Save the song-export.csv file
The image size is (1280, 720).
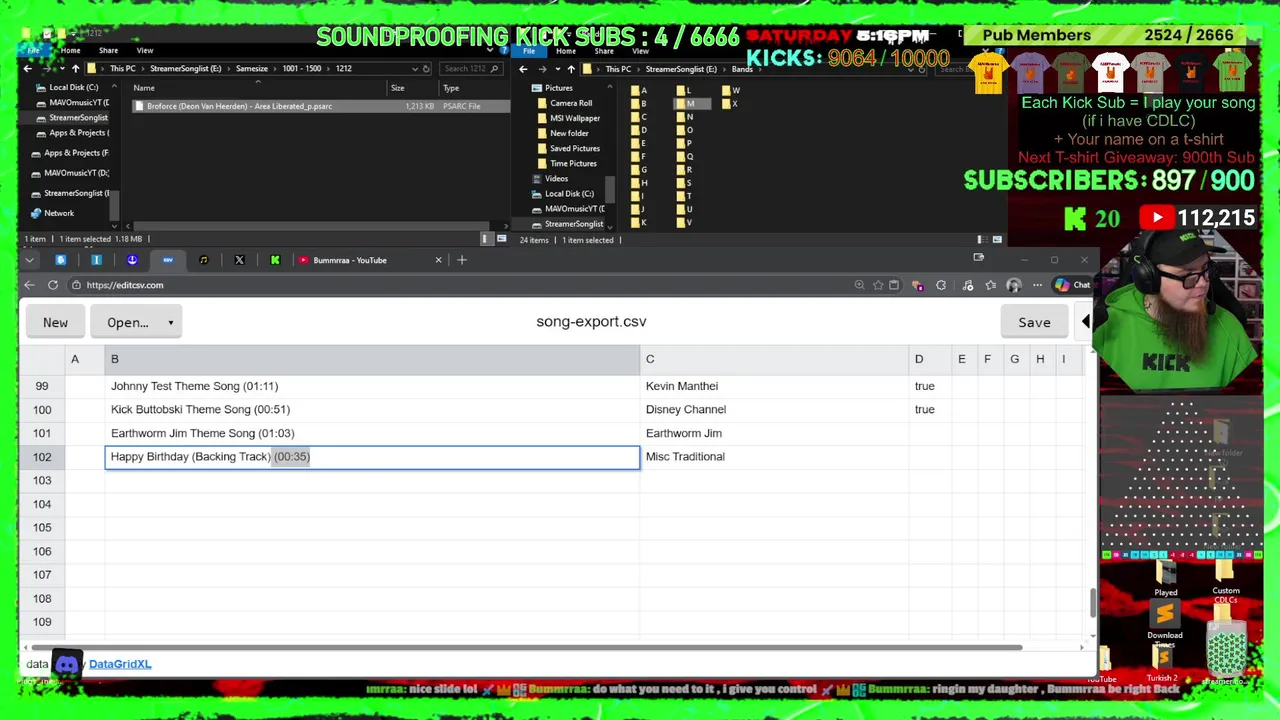1034,322
